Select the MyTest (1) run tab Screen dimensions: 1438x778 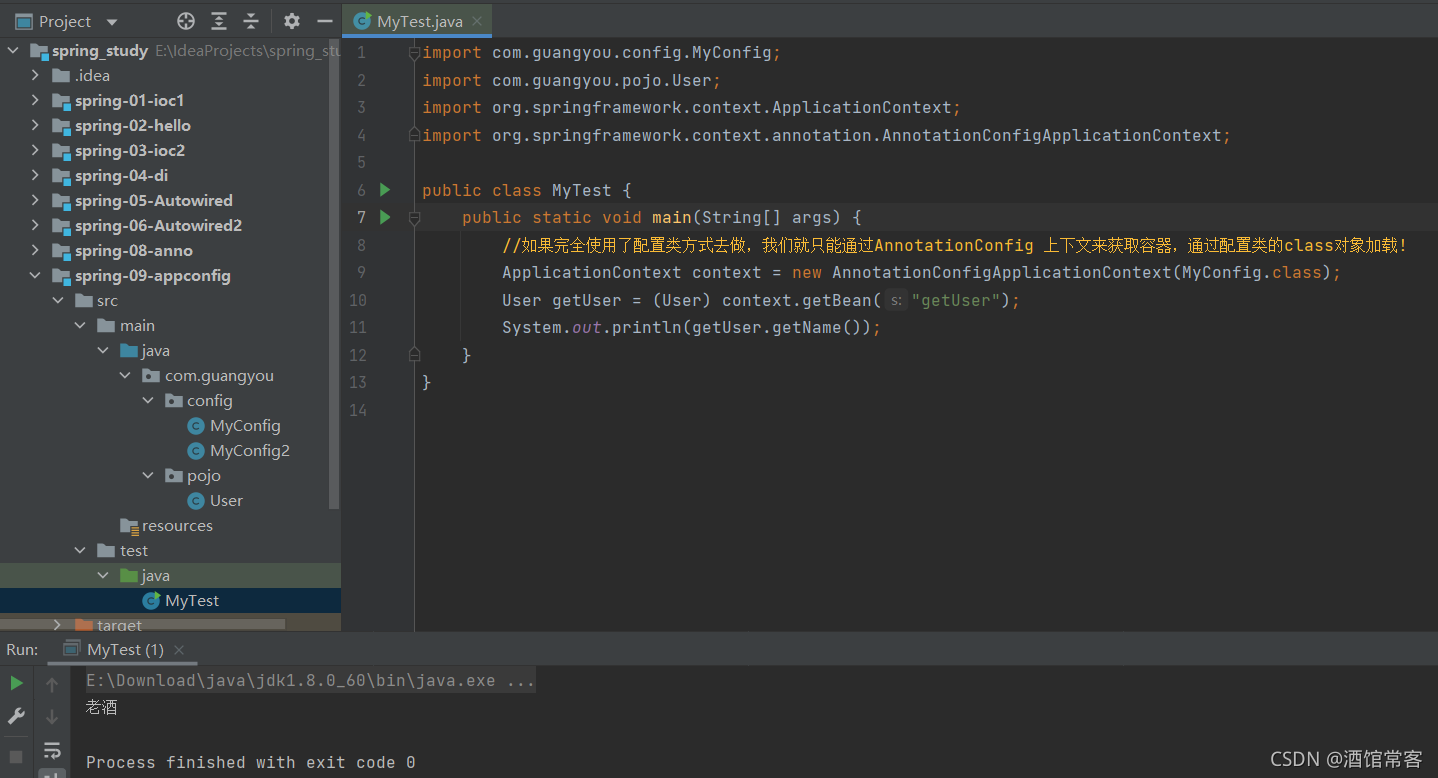coord(125,649)
